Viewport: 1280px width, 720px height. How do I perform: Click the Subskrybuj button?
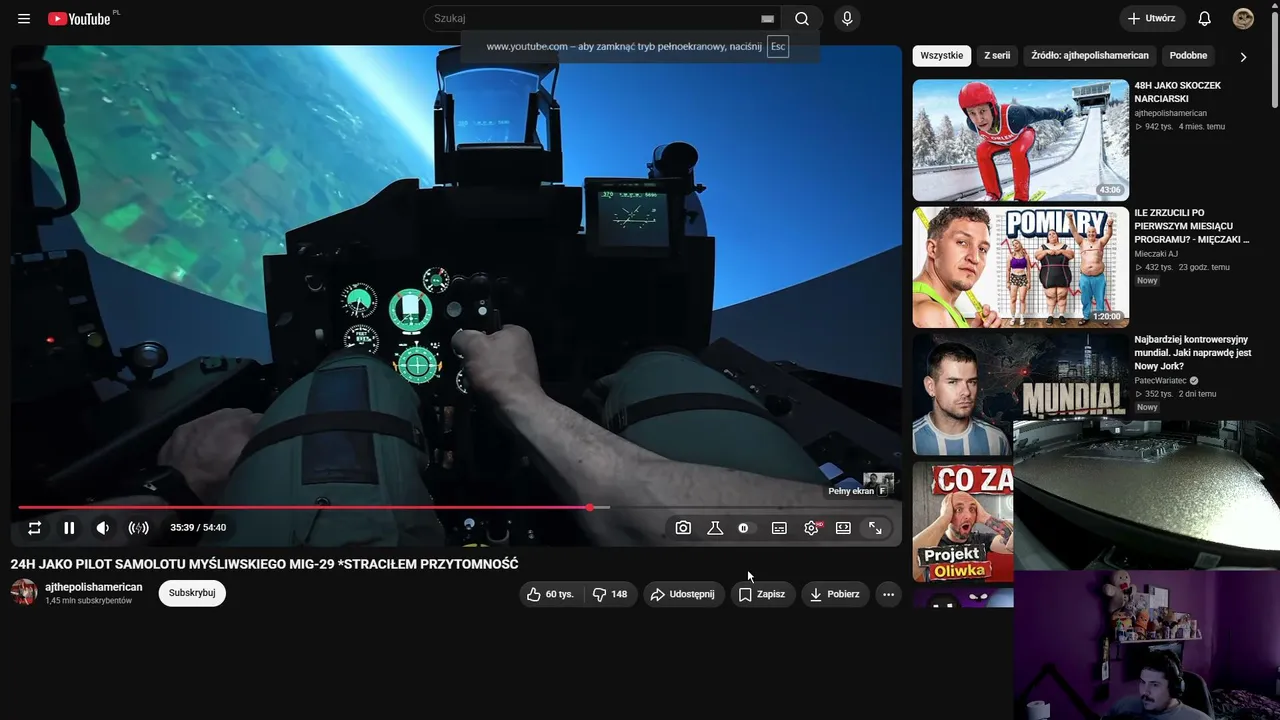click(x=192, y=593)
